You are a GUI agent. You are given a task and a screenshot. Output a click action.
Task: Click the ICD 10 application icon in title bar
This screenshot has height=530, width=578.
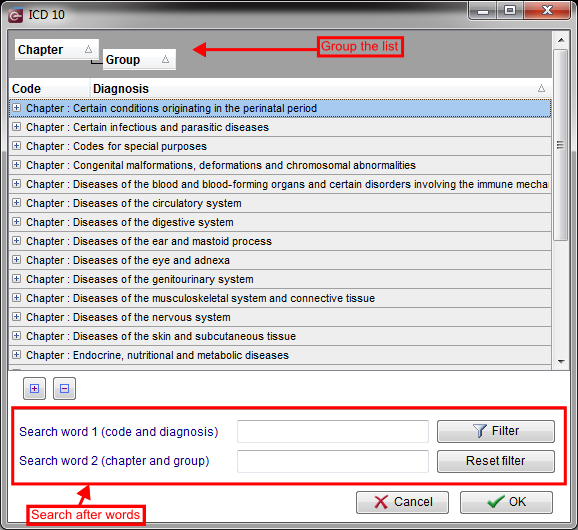[15, 15]
